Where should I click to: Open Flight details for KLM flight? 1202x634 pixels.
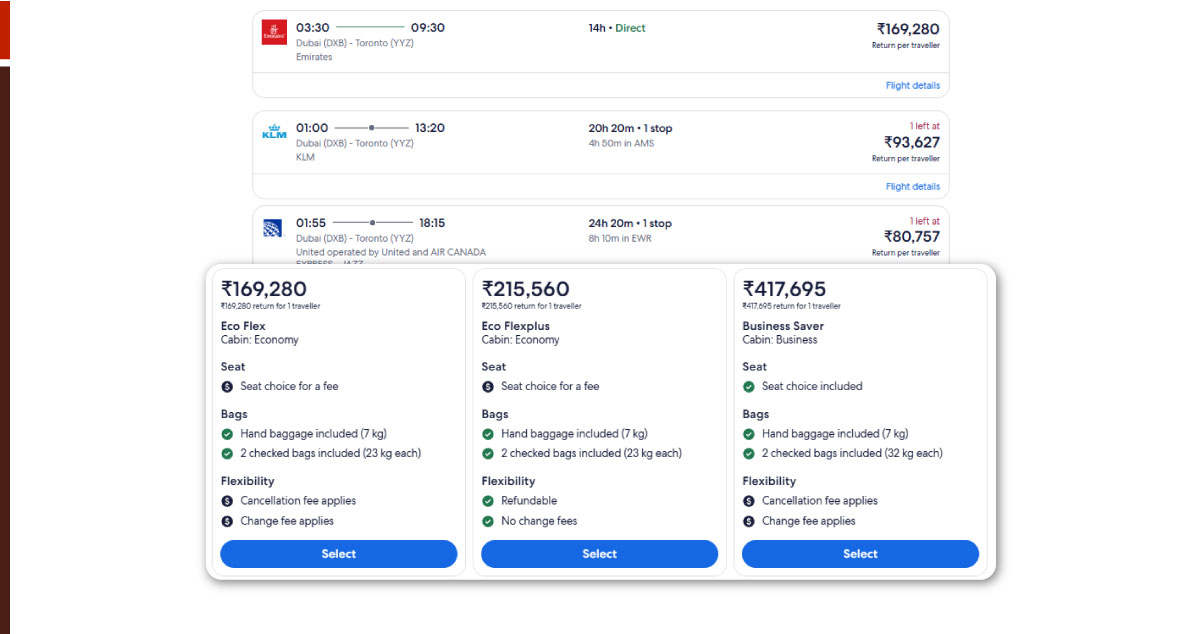(912, 187)
